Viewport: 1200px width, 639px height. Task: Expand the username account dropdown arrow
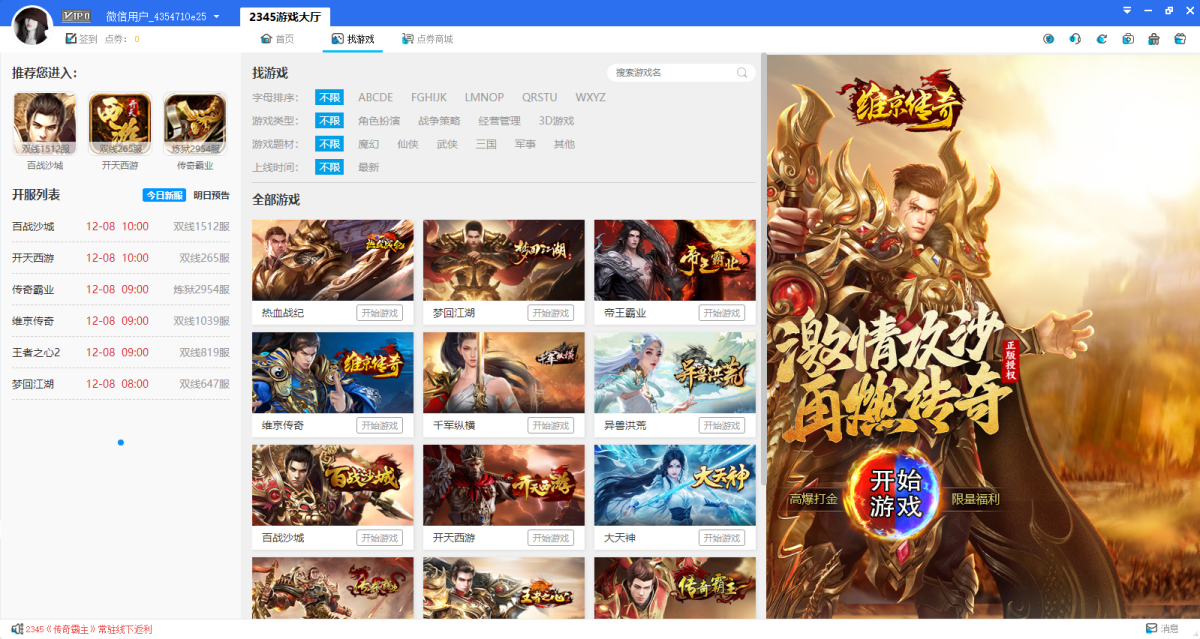pos(216,17)
